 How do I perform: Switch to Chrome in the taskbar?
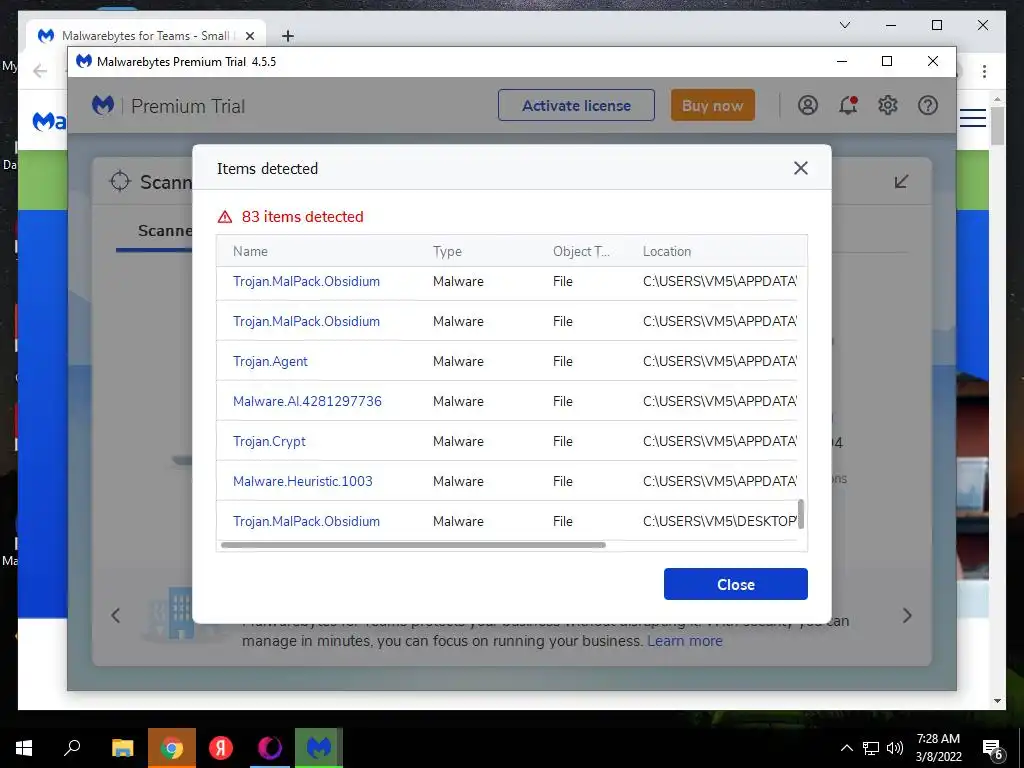click(x=171, y=748)
